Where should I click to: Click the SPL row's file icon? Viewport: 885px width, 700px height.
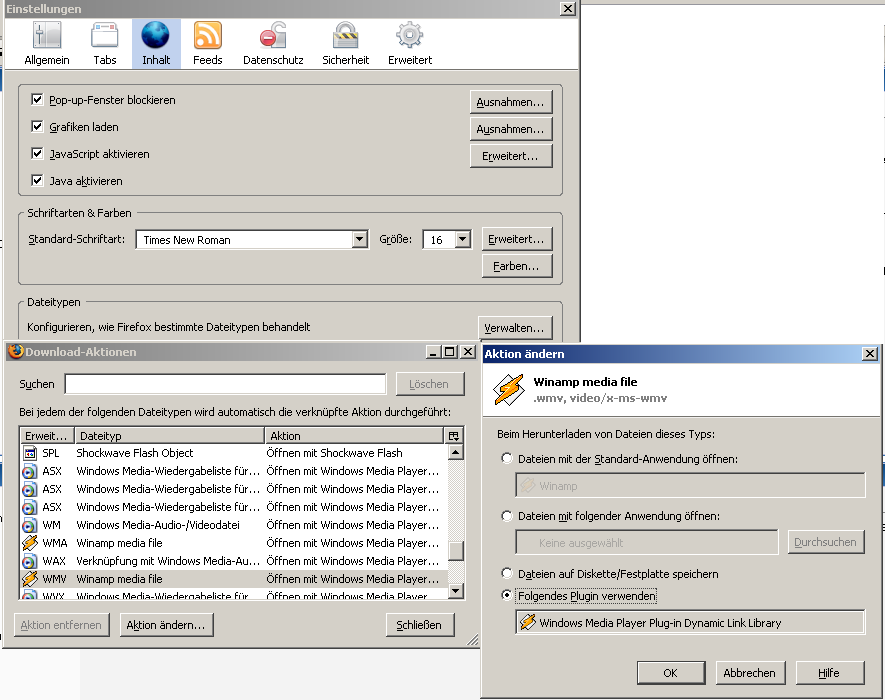pos(30,453)
